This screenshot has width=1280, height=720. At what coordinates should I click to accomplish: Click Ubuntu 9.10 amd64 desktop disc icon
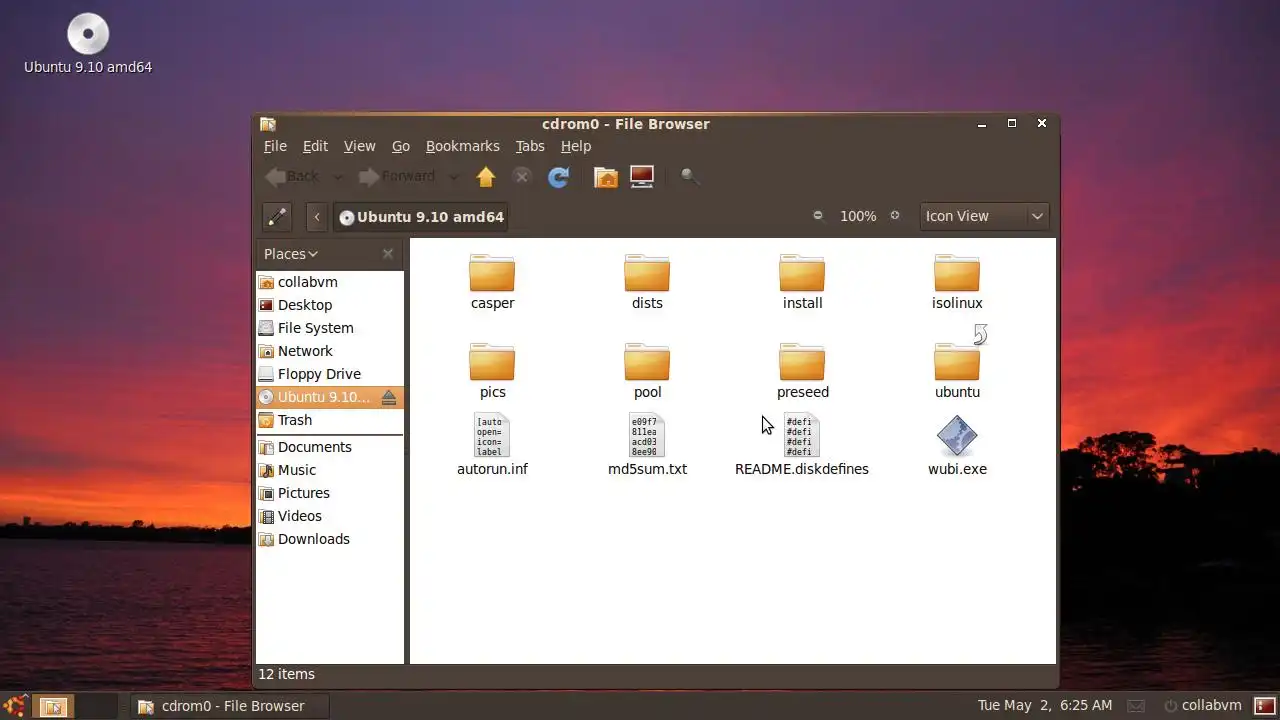coord(88,44)
